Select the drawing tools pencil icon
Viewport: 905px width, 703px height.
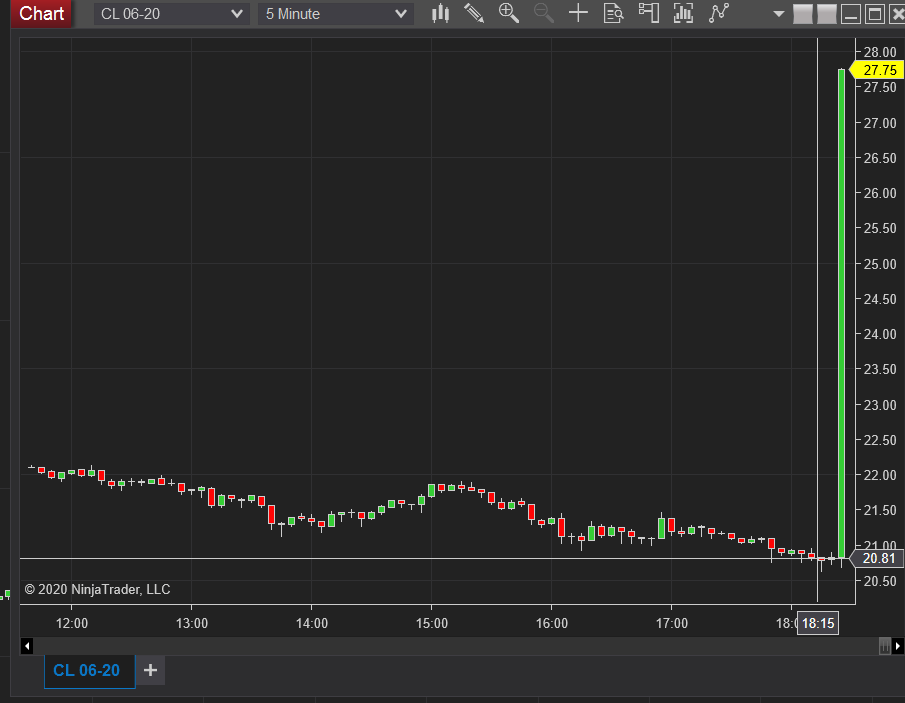pyautogui.click(x=474, y=13)
